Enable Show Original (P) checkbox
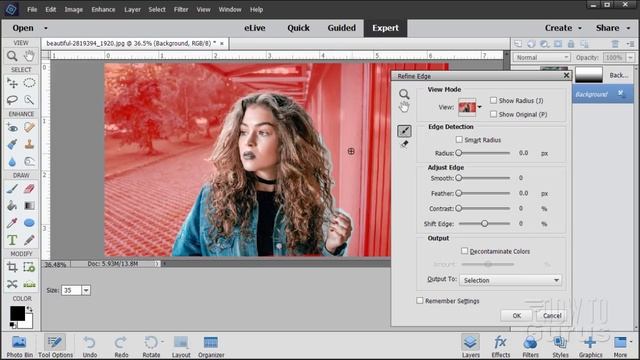 tap(493, 114)
